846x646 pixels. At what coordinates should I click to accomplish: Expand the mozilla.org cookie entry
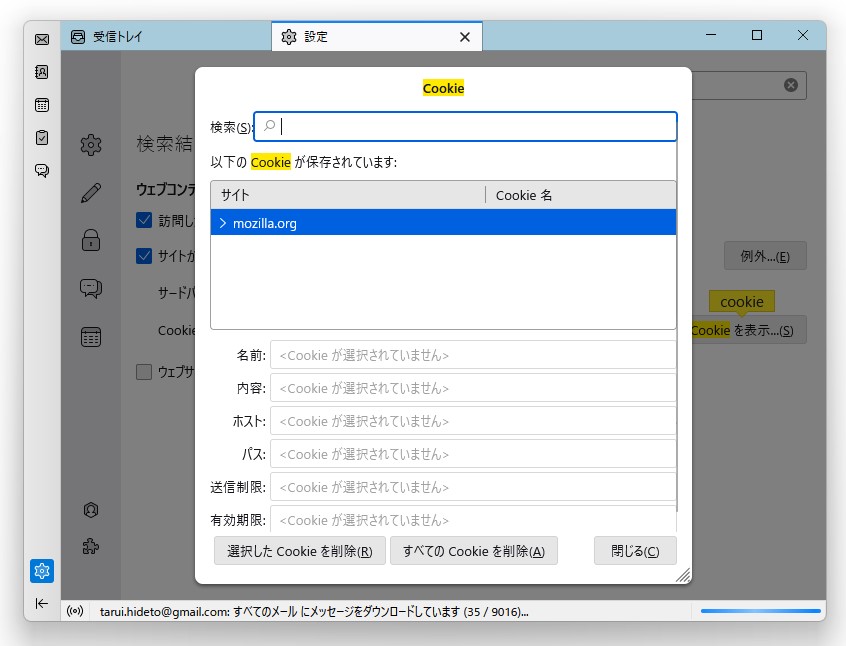[222, 223]
